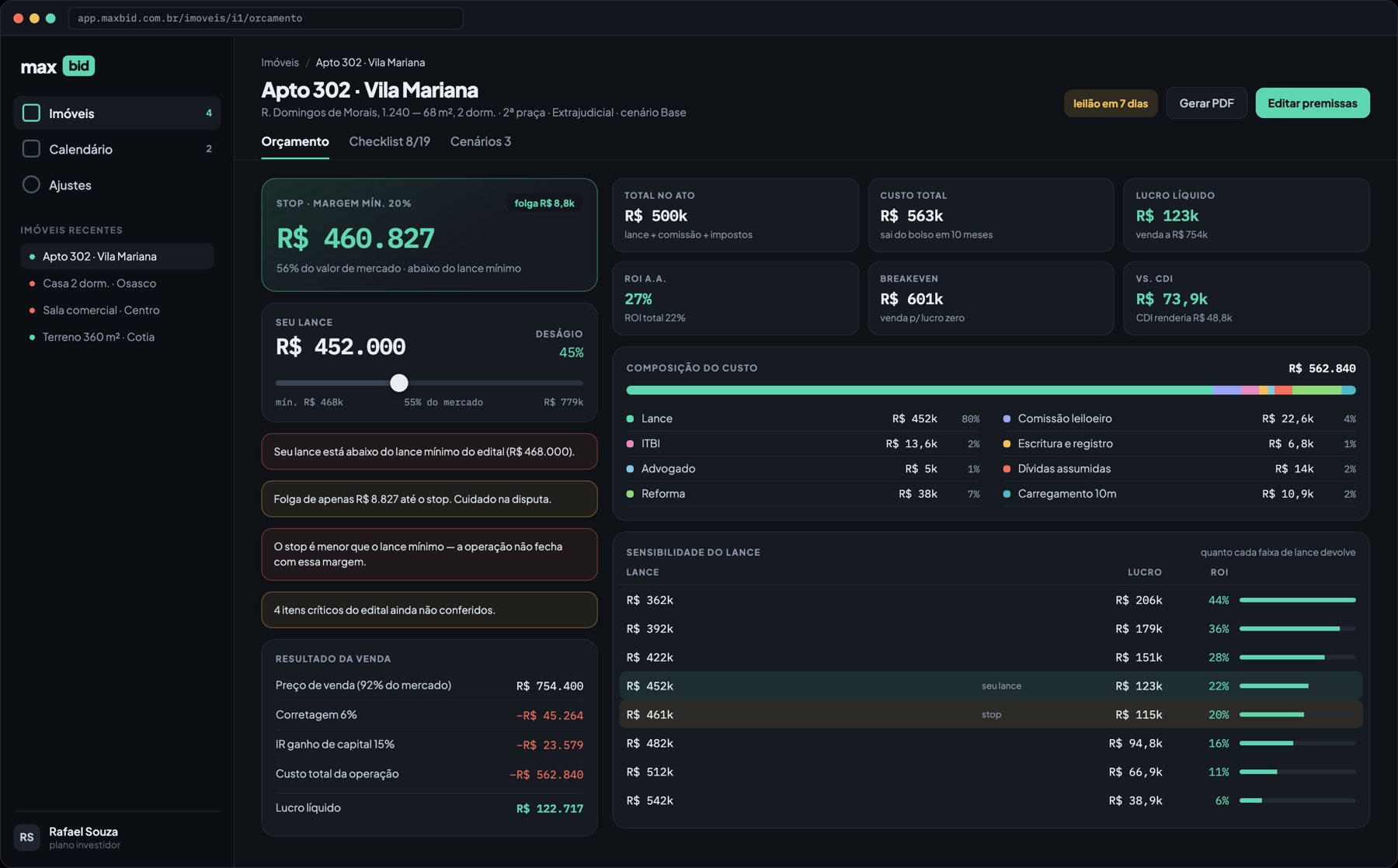The width and height of the screenshot is (1398, 868).
Task: Click the Calendário square icon in the sidebar
Action: [31, 149]
